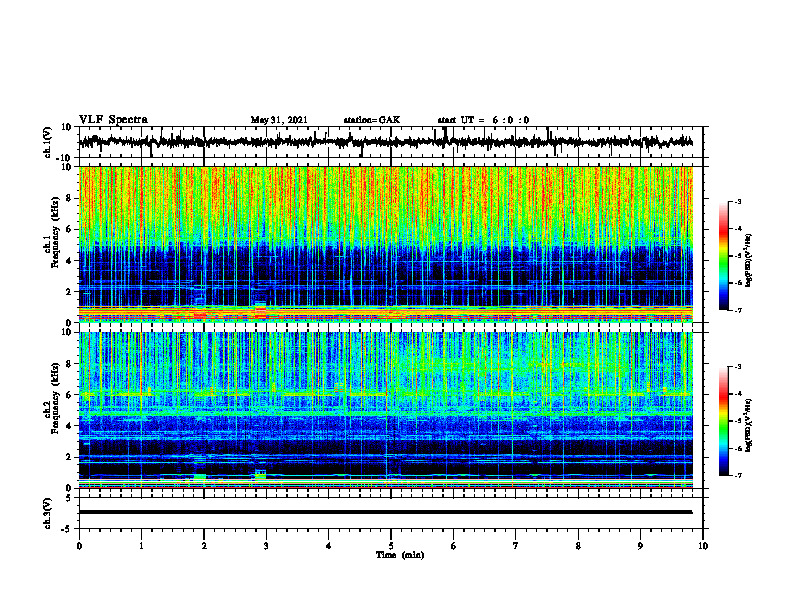792x612 pixels.
Task: Select the 'Time (min)' axis title
Action: [400, 555]
